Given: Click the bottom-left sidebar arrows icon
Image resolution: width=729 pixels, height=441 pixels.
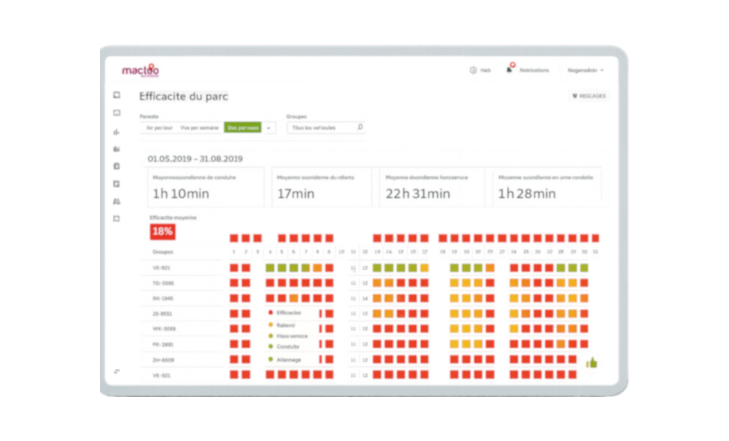Looking at the screenshot, I should (117, 371).
